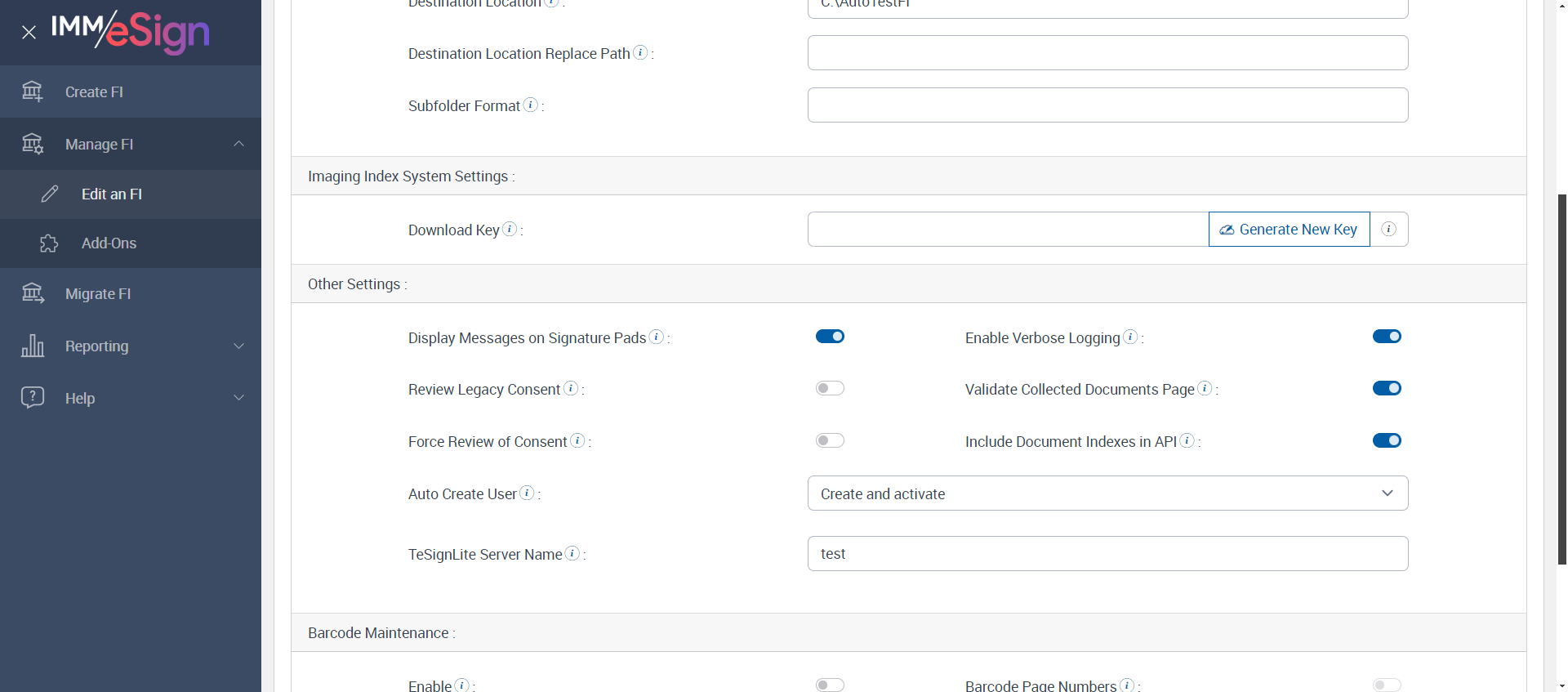Click the Create FI bank icon
Viewport: 1568px width, 692px height.
33,92
